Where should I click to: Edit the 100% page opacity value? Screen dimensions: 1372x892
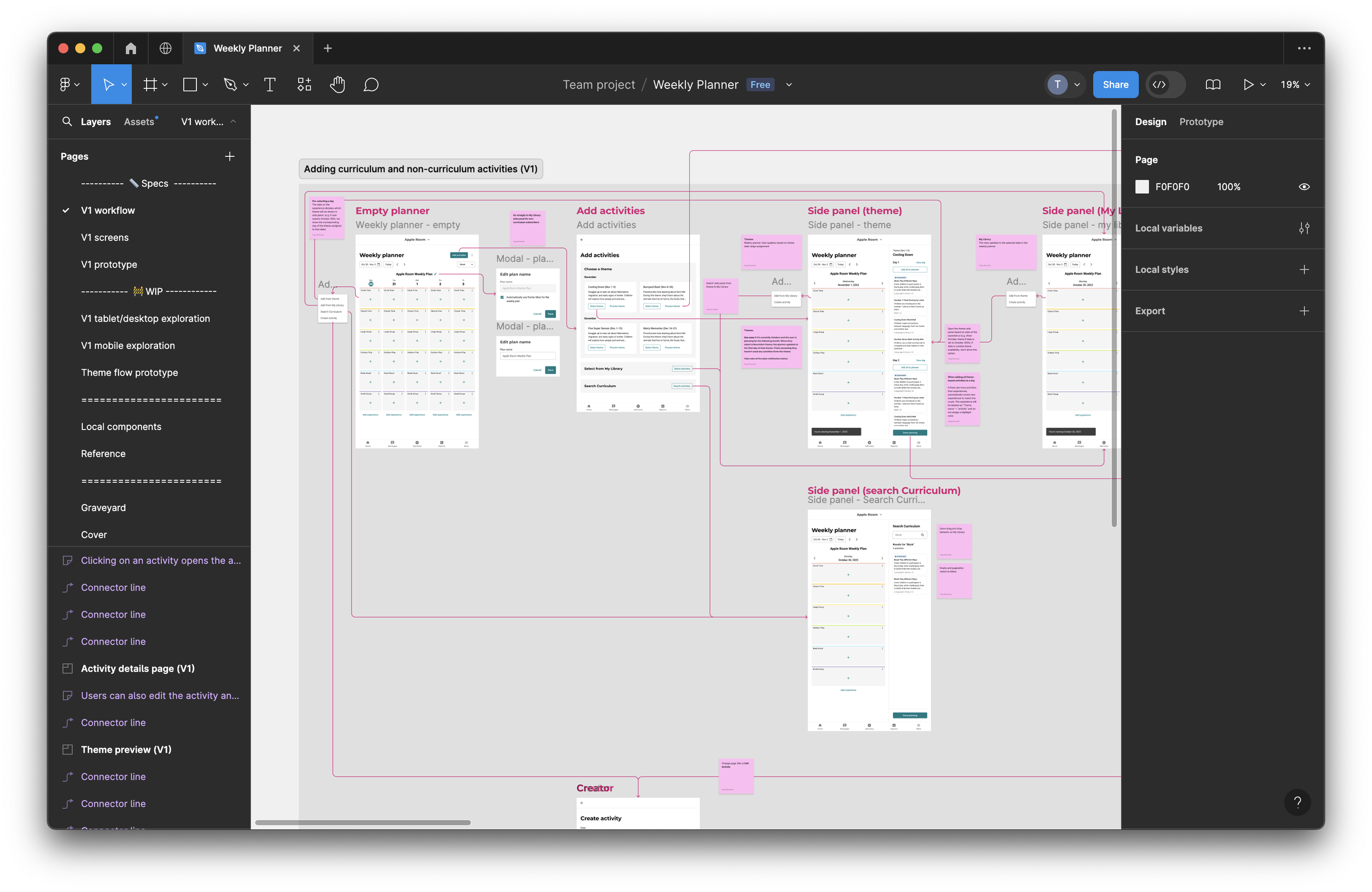(x=1228, y=187)
